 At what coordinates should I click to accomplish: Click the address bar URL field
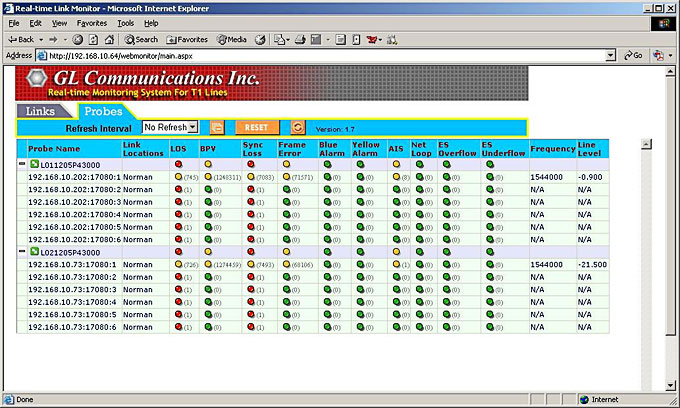tap(321, 55)
